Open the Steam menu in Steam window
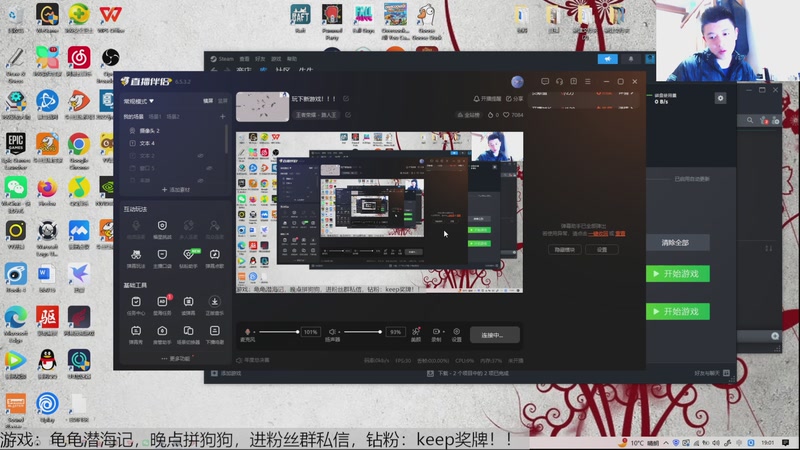Screen dimensions: 800x450 click(x=222, y=59)
